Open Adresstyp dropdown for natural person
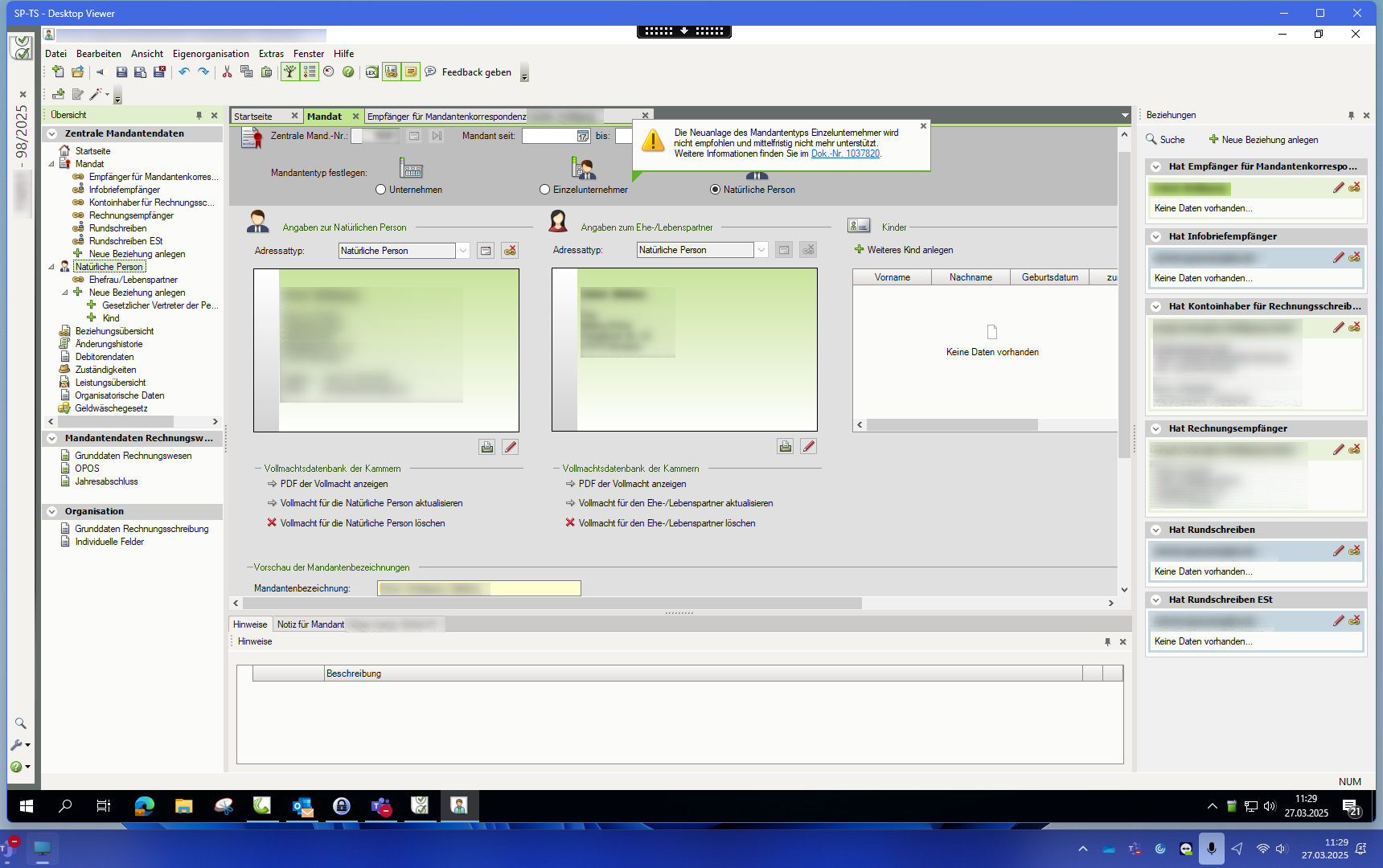The width and height of the screenshot is (1383, 868). point(463,251)
